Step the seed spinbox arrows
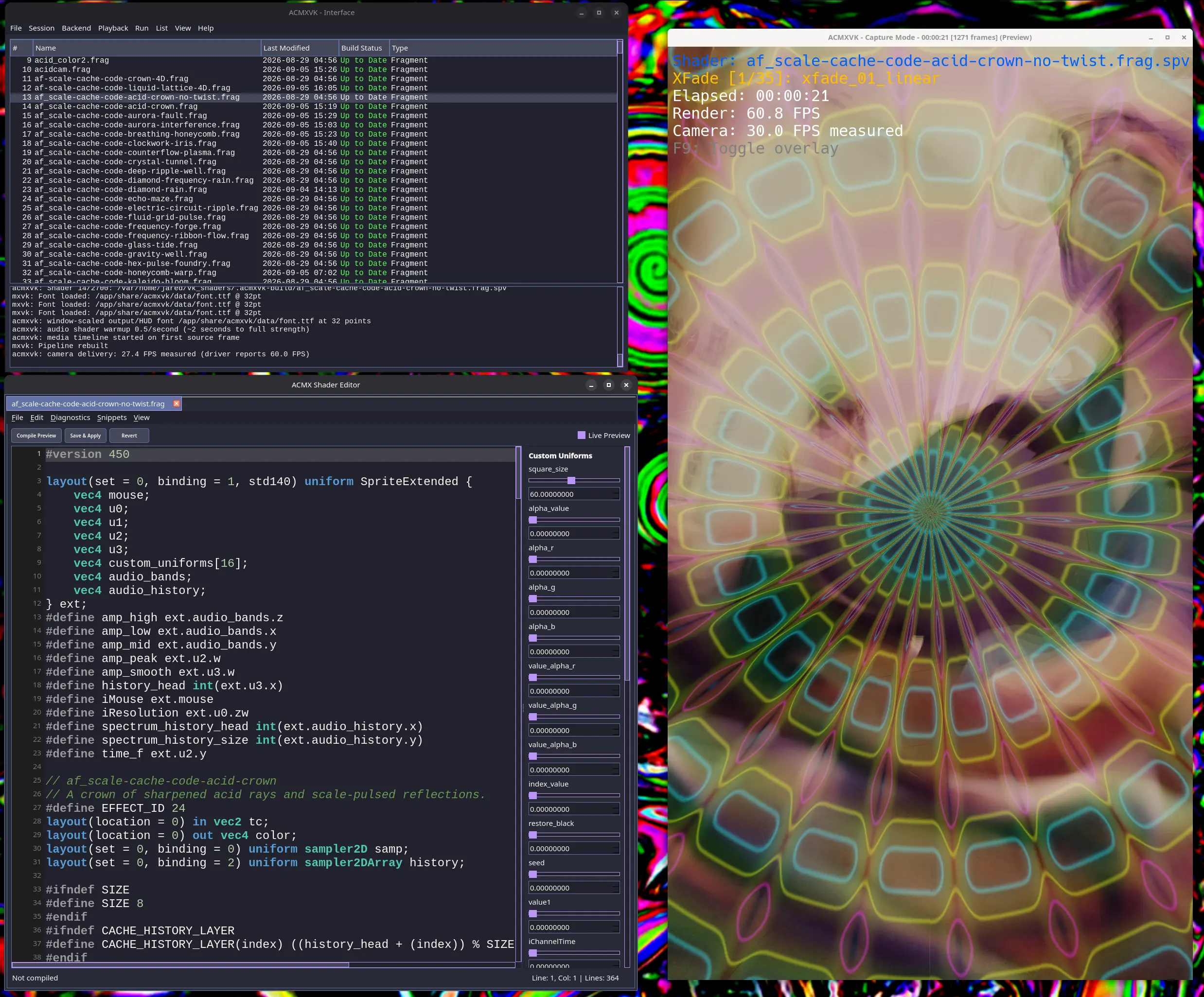This screenshot has width=1204, height=997. click(x=616, y=888)
